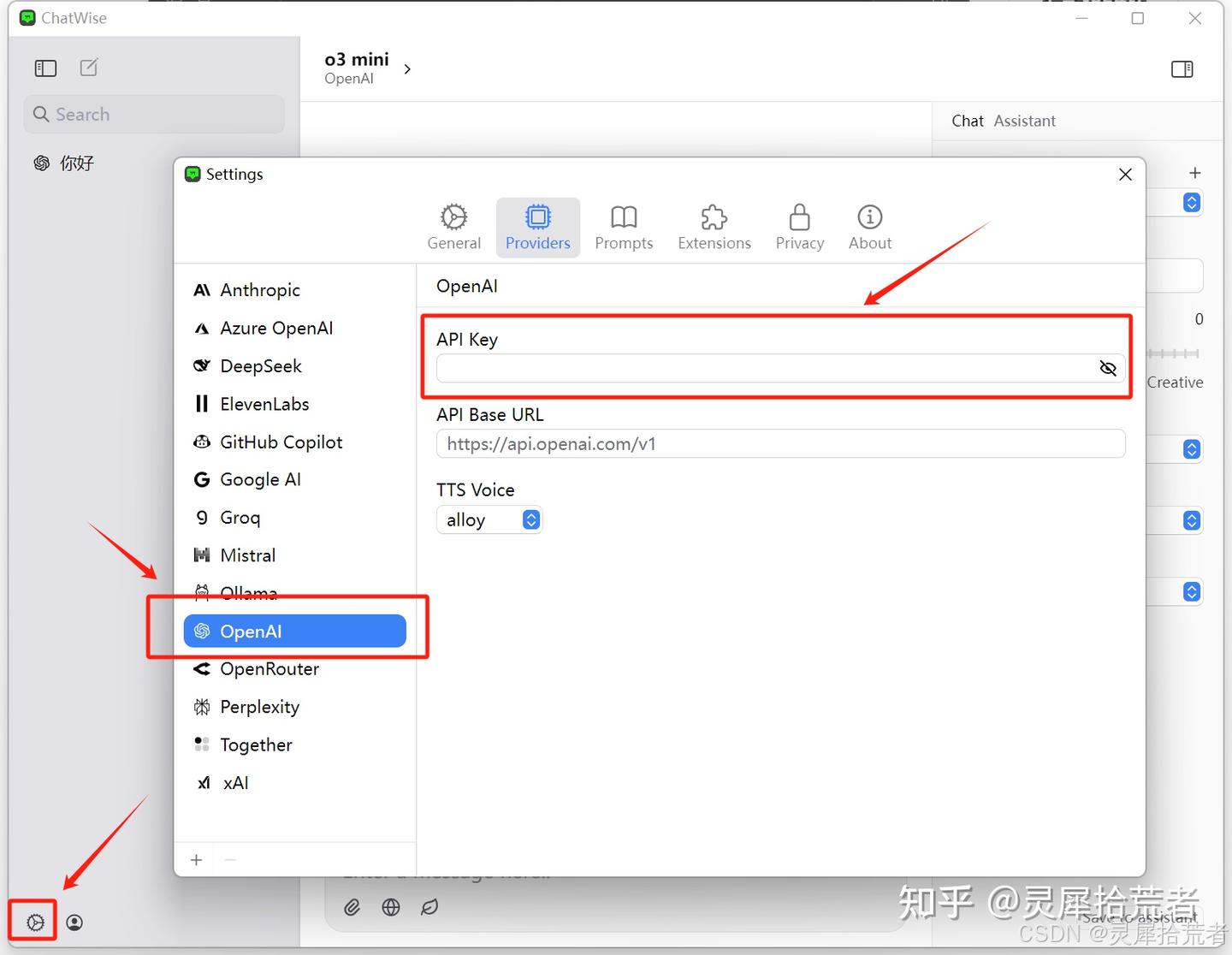The width and height of the screenshot is (1232, 955).
Task: Open the new chat composer icon
Action: [88, 68]
